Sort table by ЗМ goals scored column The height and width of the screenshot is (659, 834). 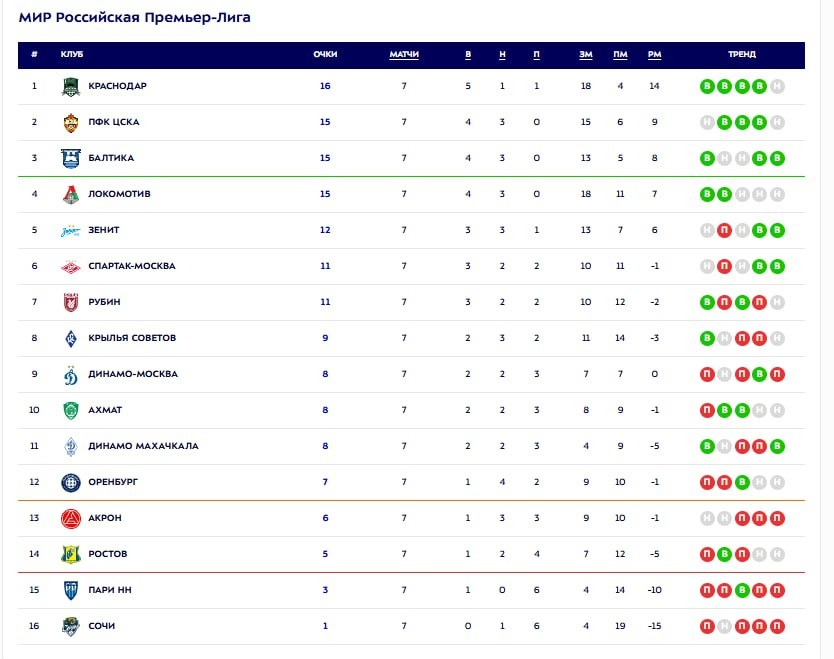coord(586,54)
